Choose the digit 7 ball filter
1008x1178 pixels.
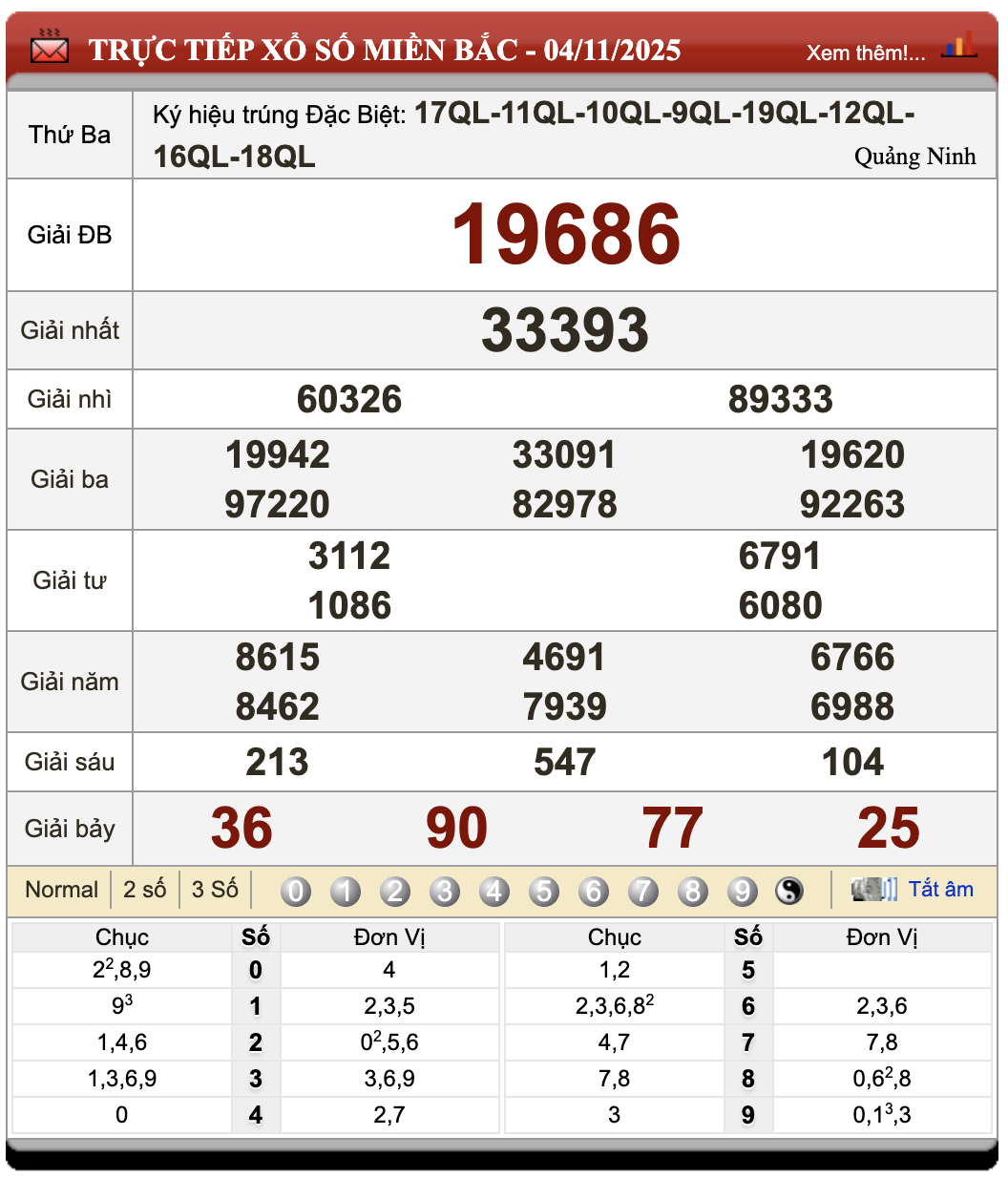[x=643, y=891]
